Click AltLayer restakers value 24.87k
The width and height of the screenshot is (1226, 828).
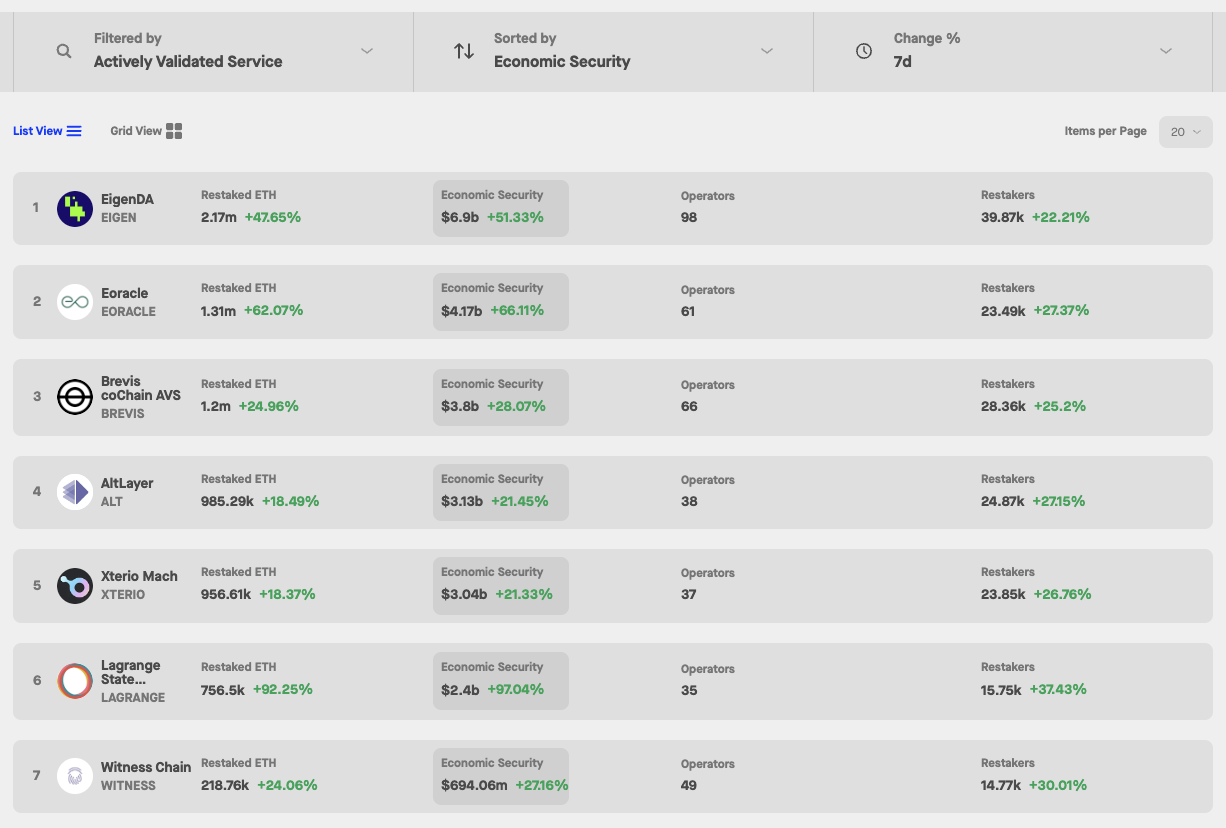(1003, 501)
